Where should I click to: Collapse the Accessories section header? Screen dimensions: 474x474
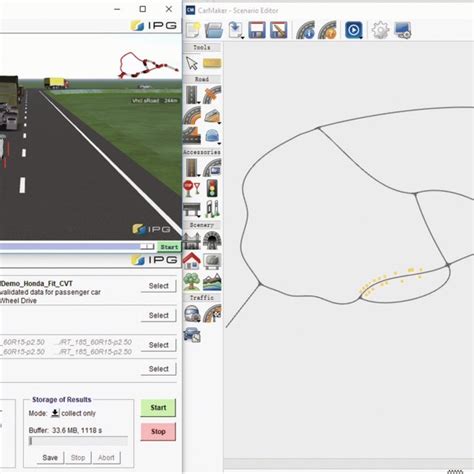tap(202, 152)
